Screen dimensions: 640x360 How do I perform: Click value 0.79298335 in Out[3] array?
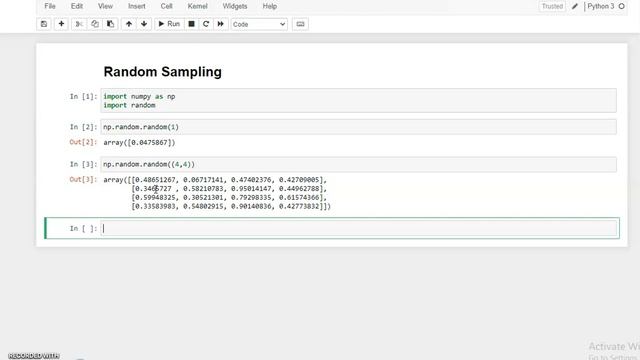pos(251,197)
